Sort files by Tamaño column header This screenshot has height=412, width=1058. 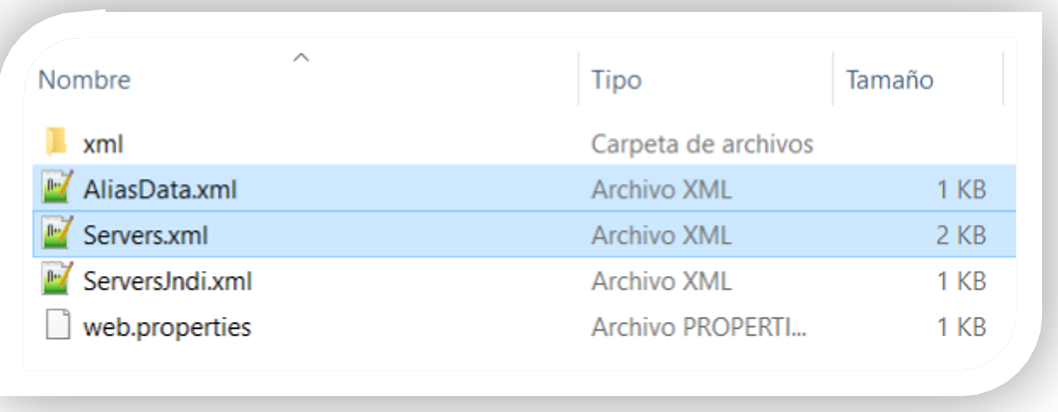(890, 79)
